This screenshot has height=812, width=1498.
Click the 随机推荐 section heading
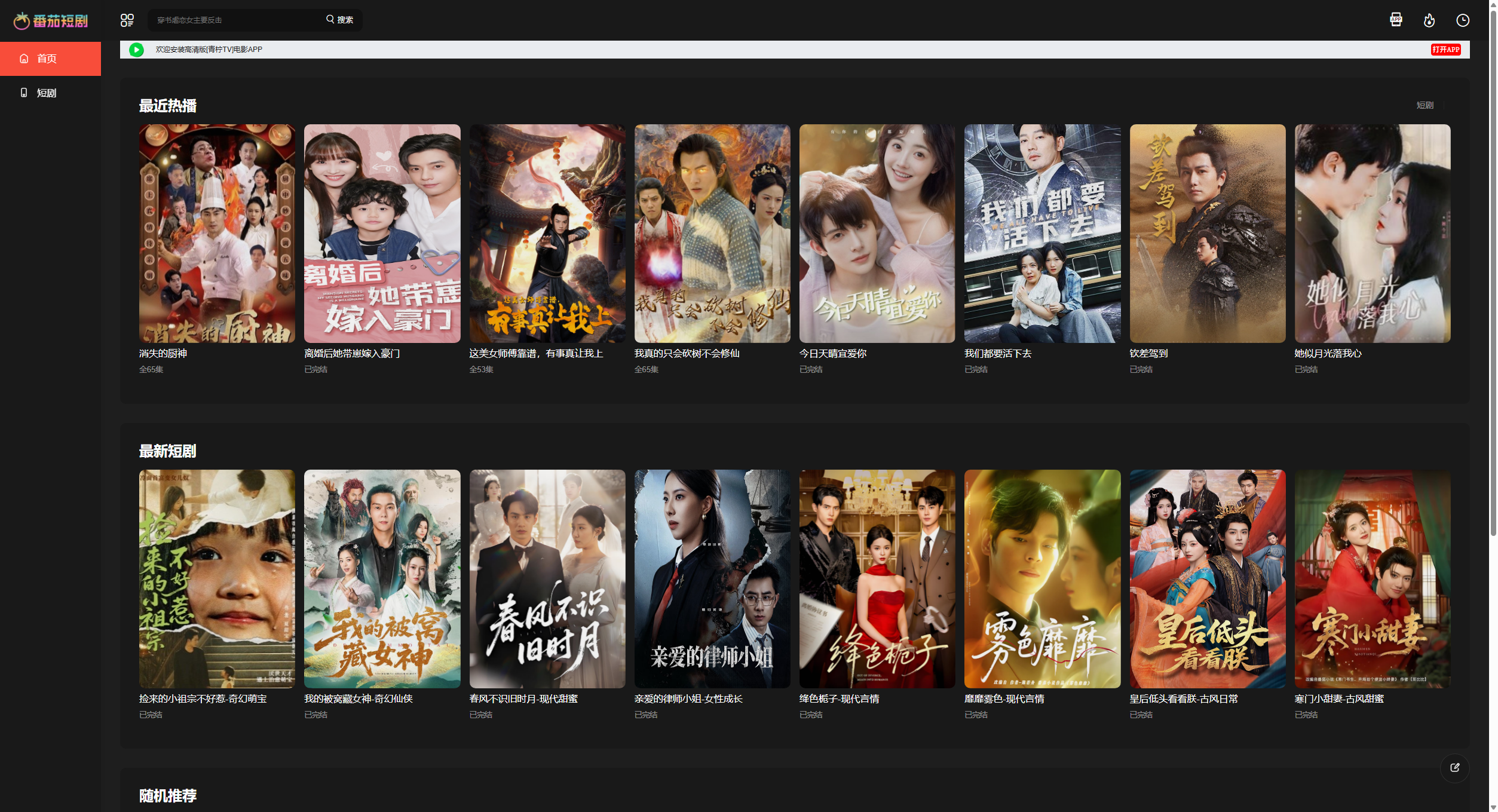tap(168, 796)
